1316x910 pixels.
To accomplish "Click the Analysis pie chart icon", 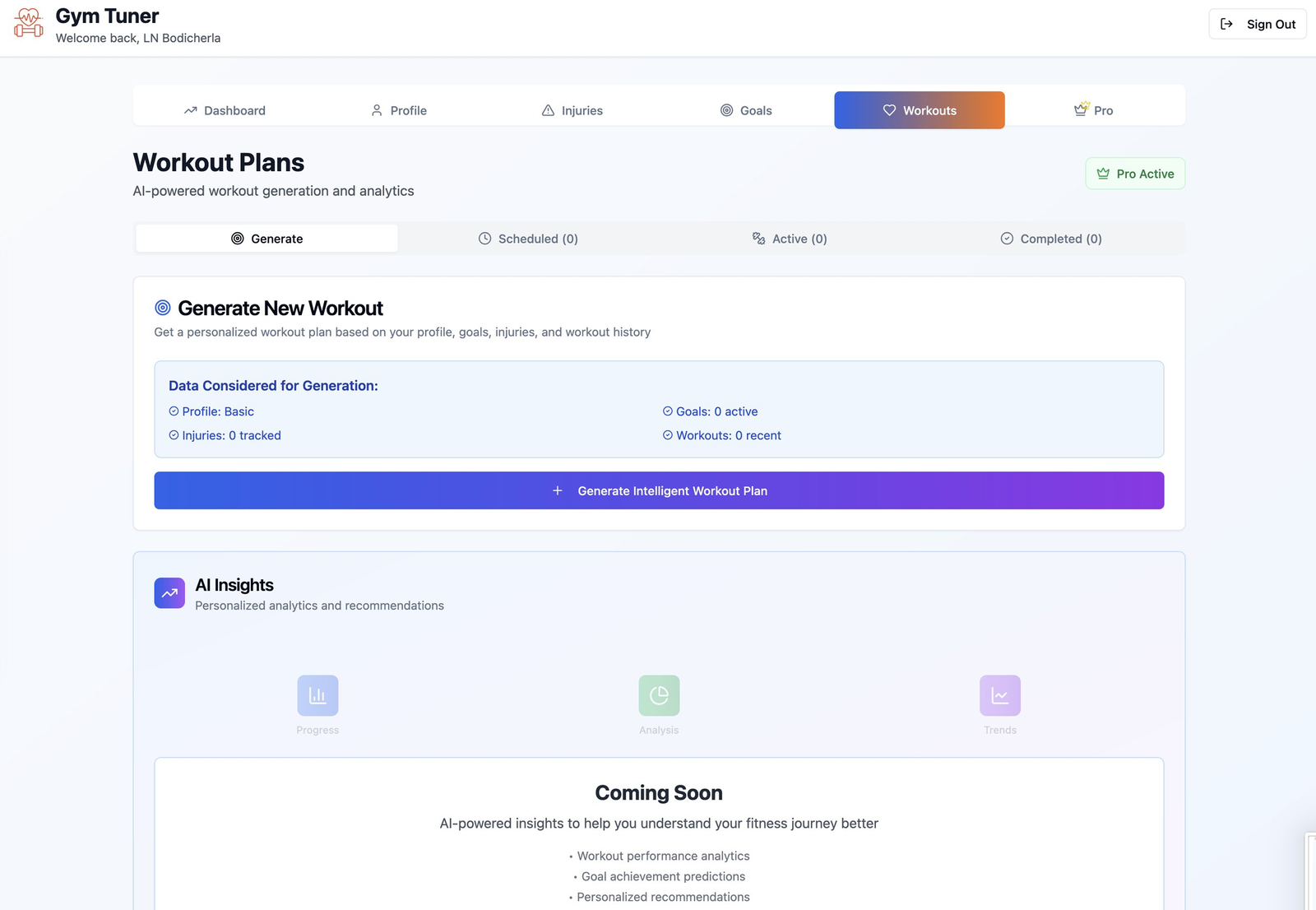I will [x=659, y=696].
